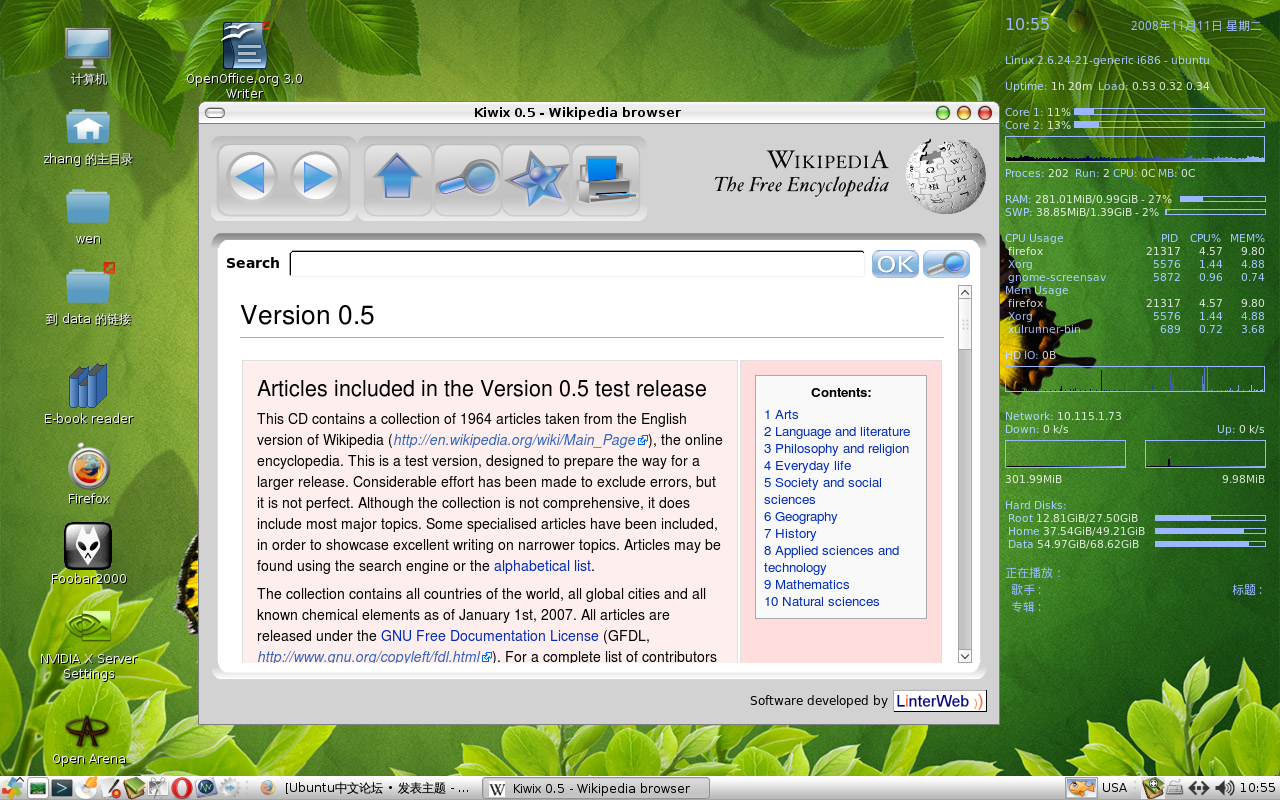Switch to Kiwix 0.5 taskbar window
Image resolution: width=1280 pixels, height=800 pixels.
click(x=596, y=788)
